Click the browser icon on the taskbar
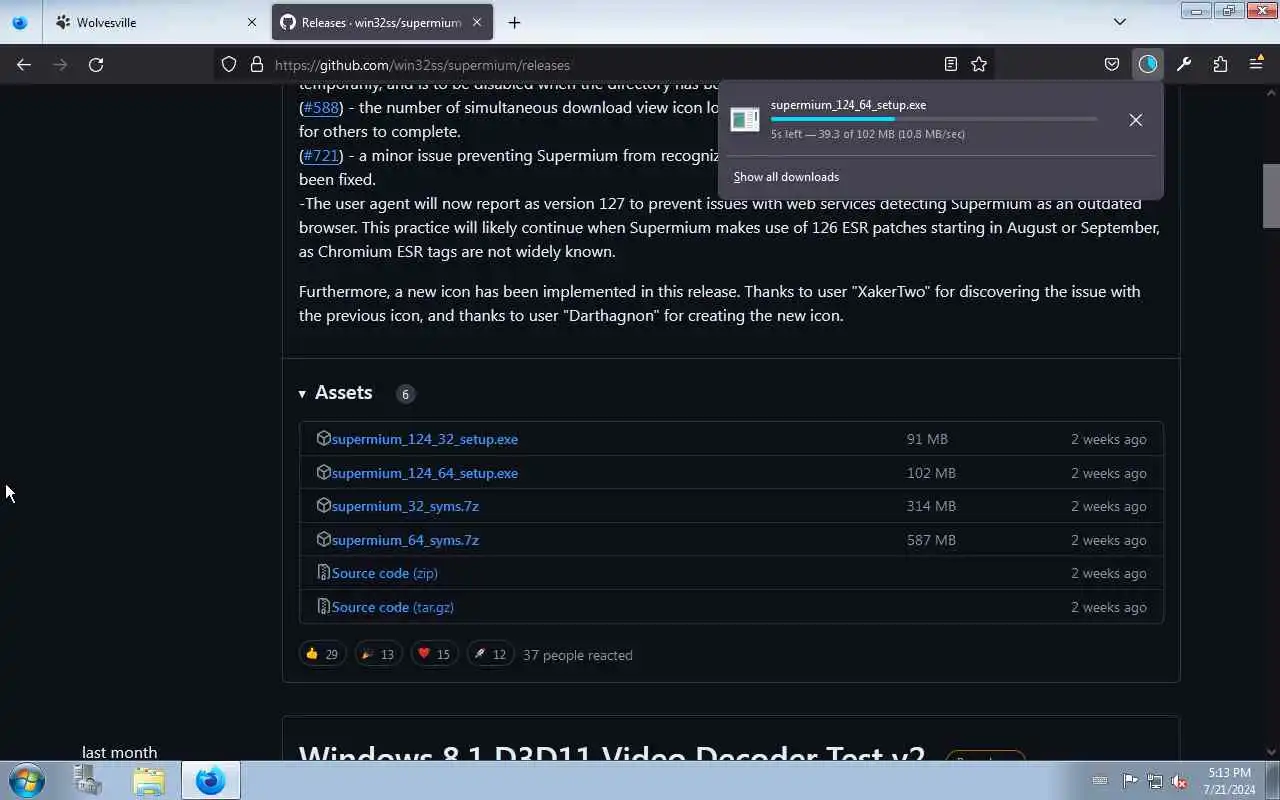 click(x=210, y=780)
